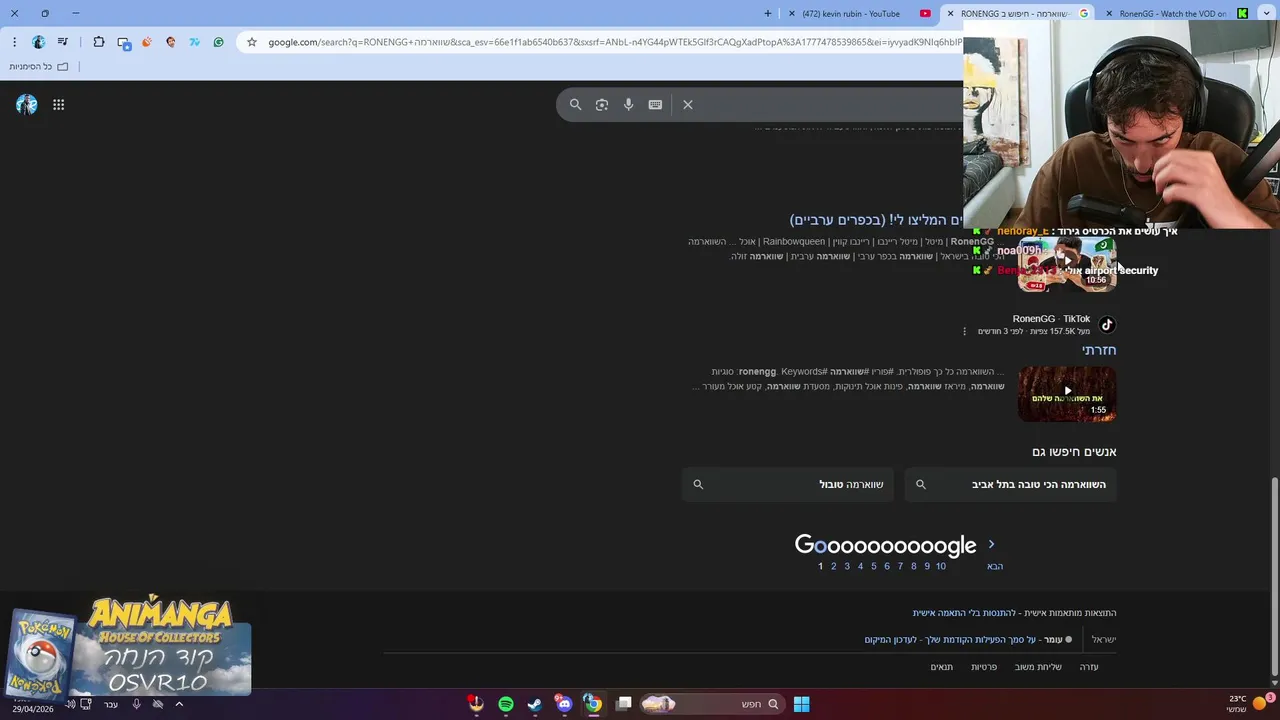
Task: Open פרטיות privacy footer link
Action: coord(984,667)
